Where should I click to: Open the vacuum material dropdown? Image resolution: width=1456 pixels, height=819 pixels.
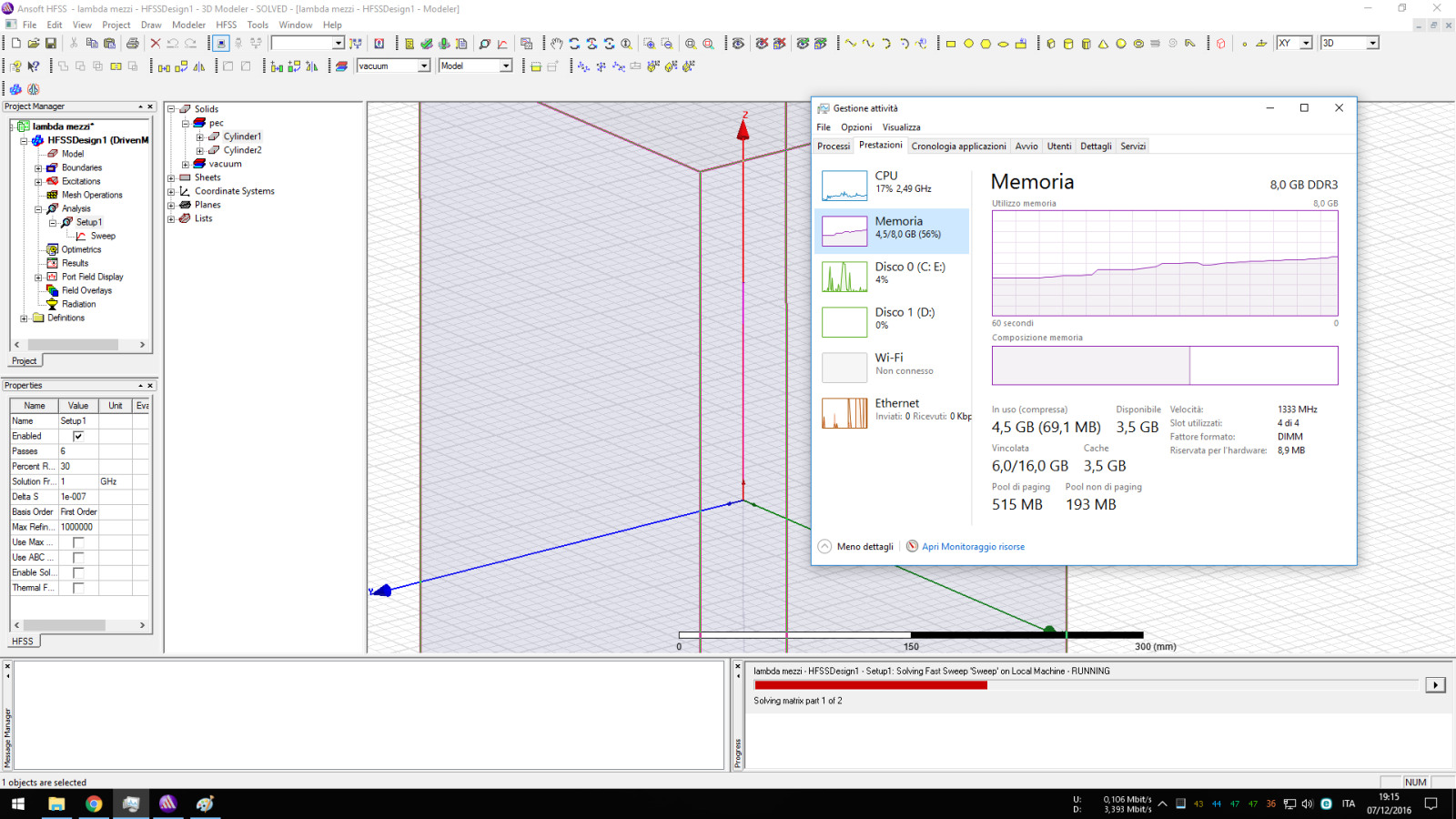click(423, 66)
